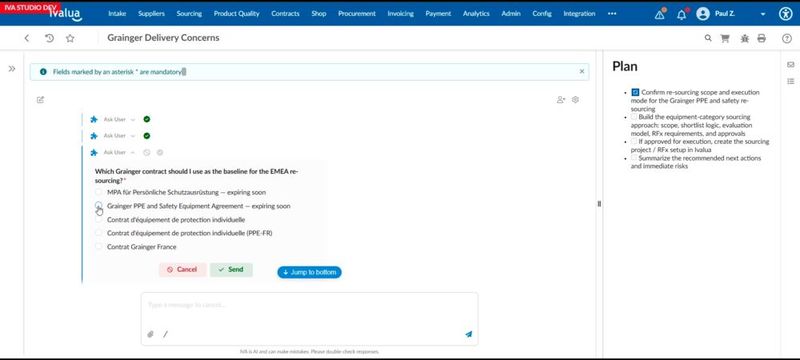Open the Suppliers menu

tap(152, 14)
